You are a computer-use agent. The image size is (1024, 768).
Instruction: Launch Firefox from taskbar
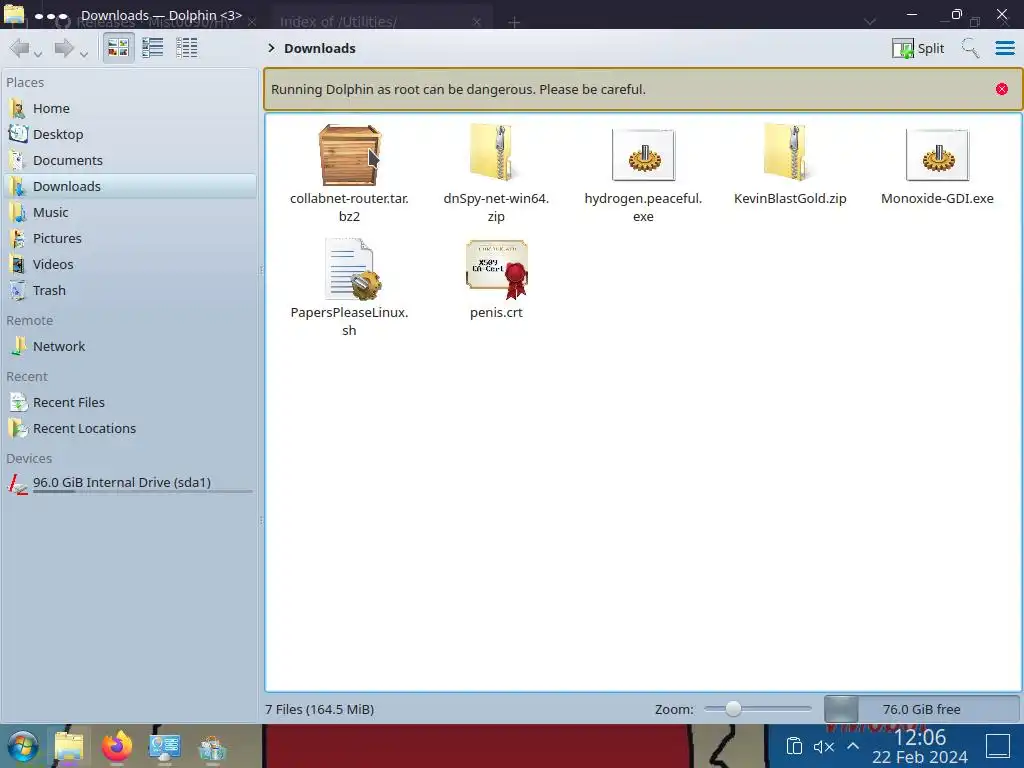point(117,746)
